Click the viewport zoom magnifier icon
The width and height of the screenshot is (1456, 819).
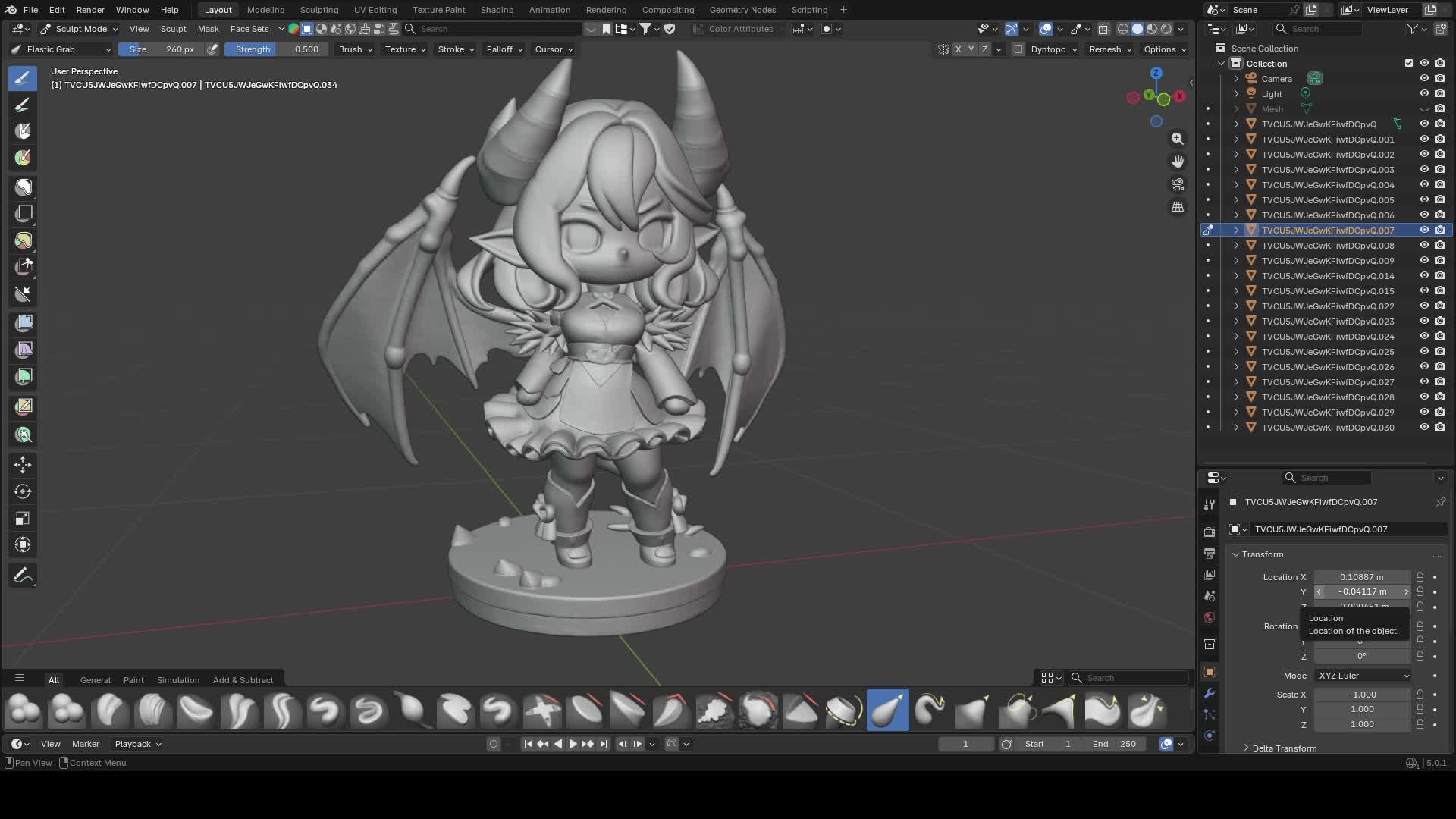1177,139
